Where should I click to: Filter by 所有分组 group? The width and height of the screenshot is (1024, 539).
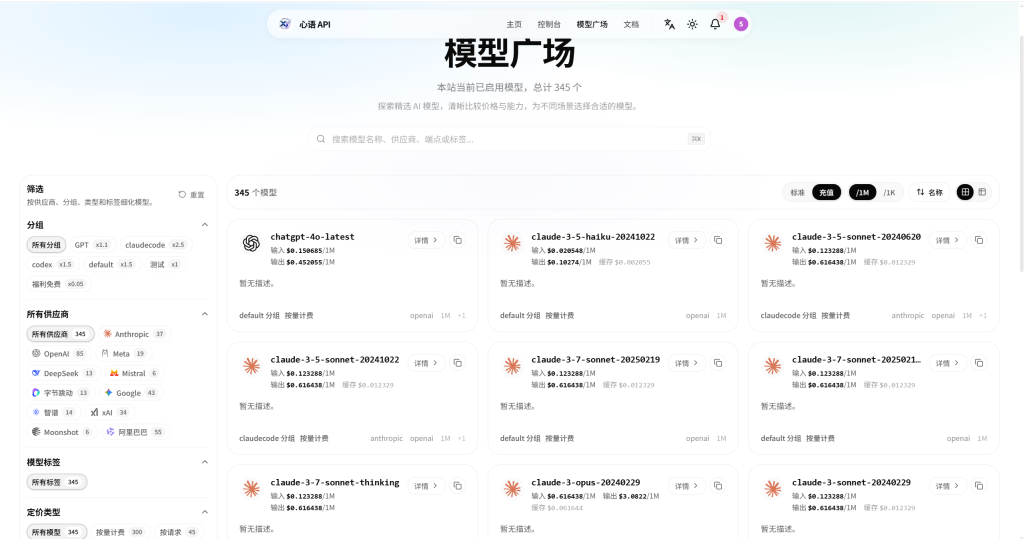point(46,245)
